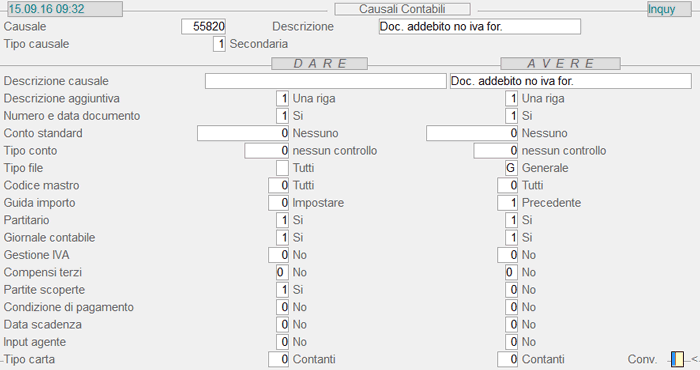Click the top Descrizione field
Screen dimensions: 700x370
(480, 26)
